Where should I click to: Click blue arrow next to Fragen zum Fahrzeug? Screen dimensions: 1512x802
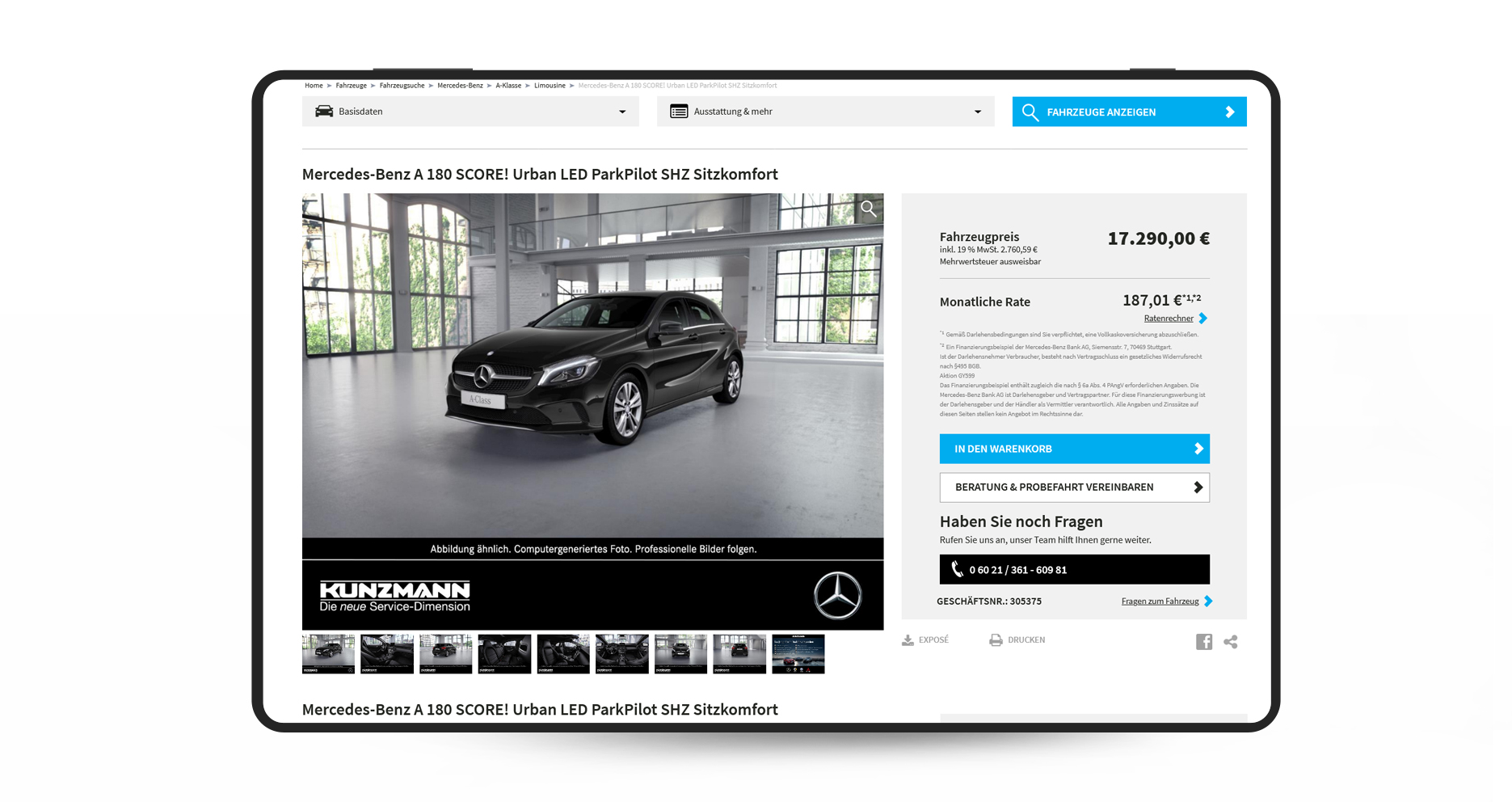[1208, 601]
